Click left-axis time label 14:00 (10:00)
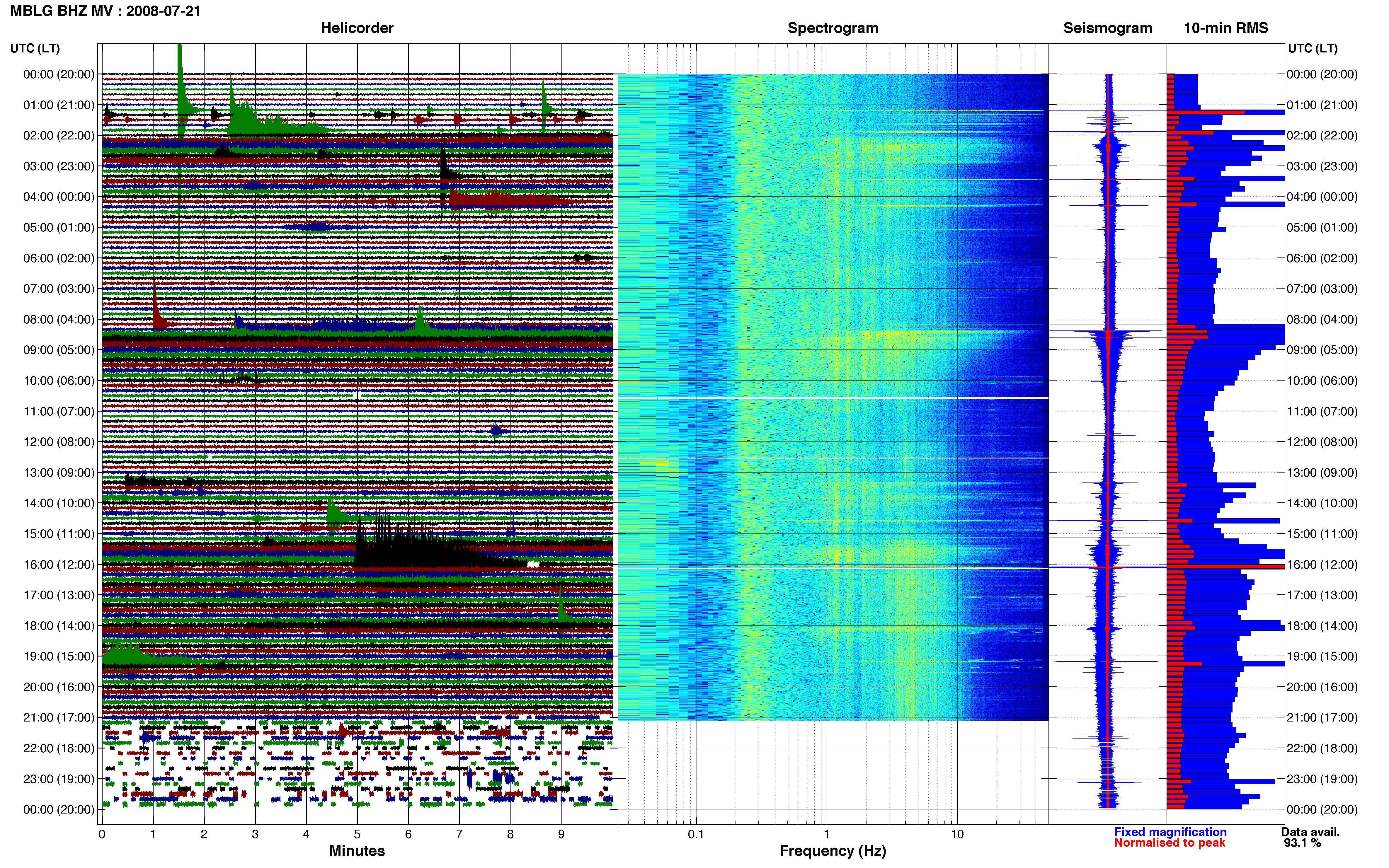The width and height of the screenshot is (1389, 868). pyautogui.click(x=59, y=504)
